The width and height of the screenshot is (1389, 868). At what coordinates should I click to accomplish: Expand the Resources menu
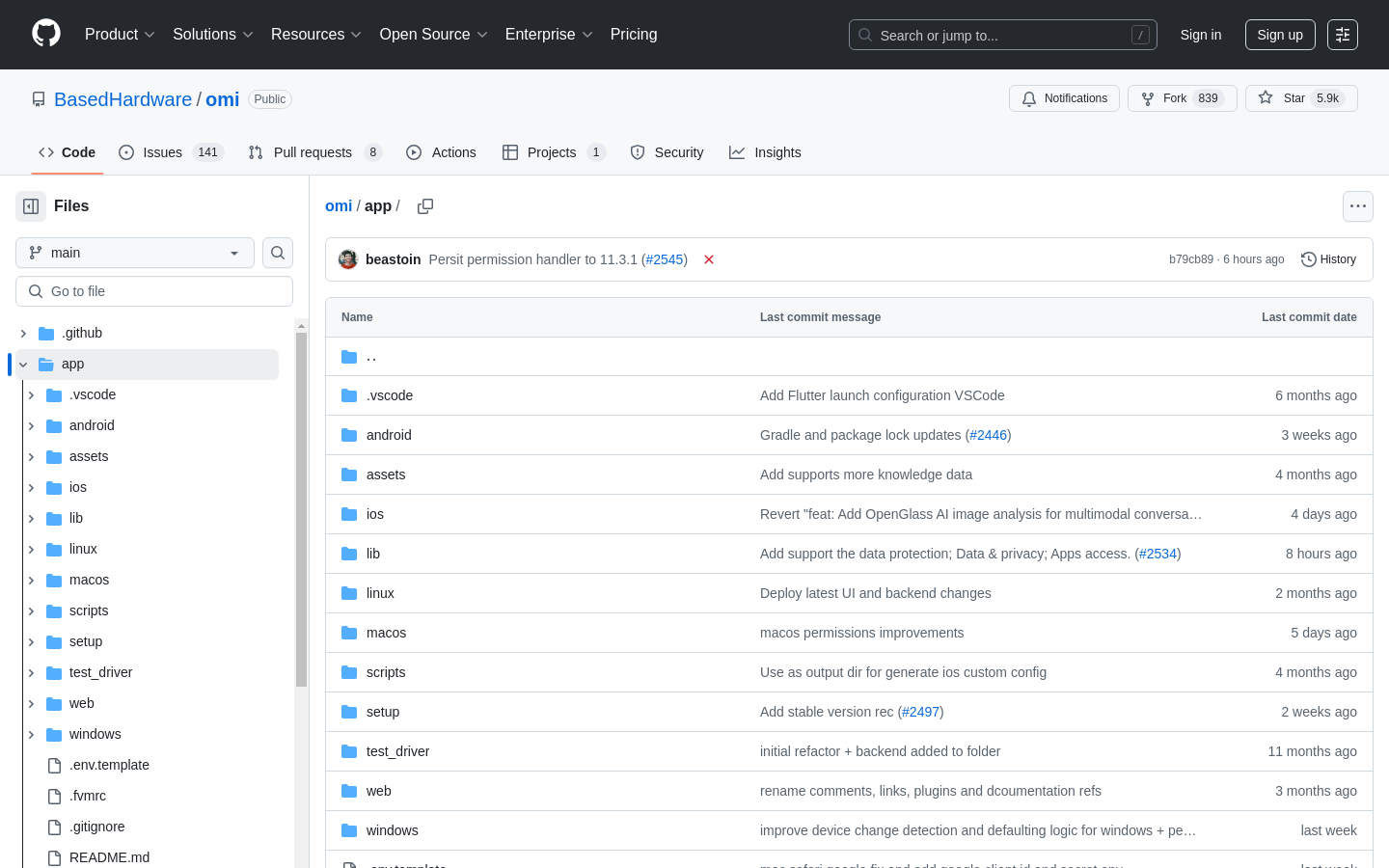coord(315,35)
